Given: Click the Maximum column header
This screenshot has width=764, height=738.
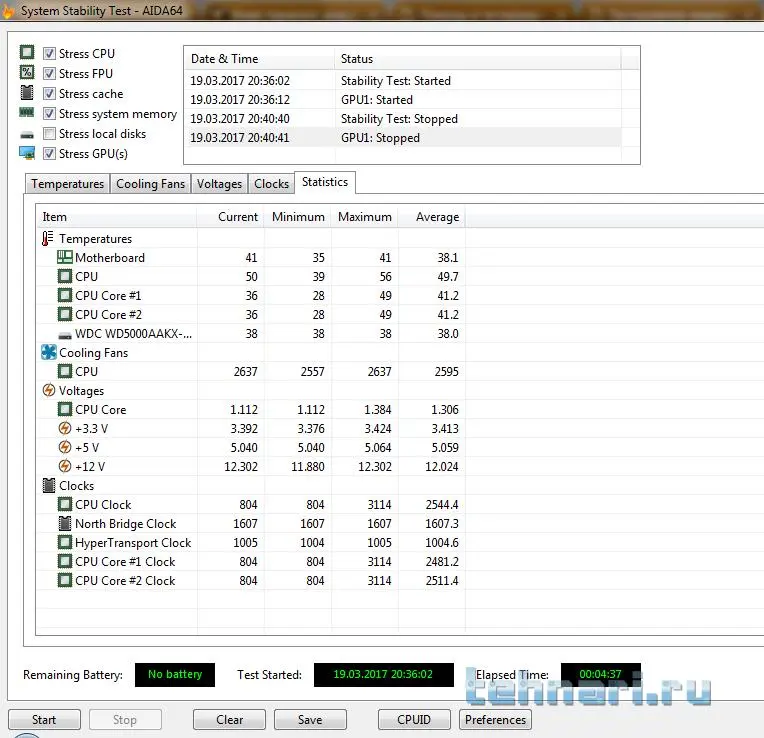Looking at the screenshot, I should coord(364,217).
